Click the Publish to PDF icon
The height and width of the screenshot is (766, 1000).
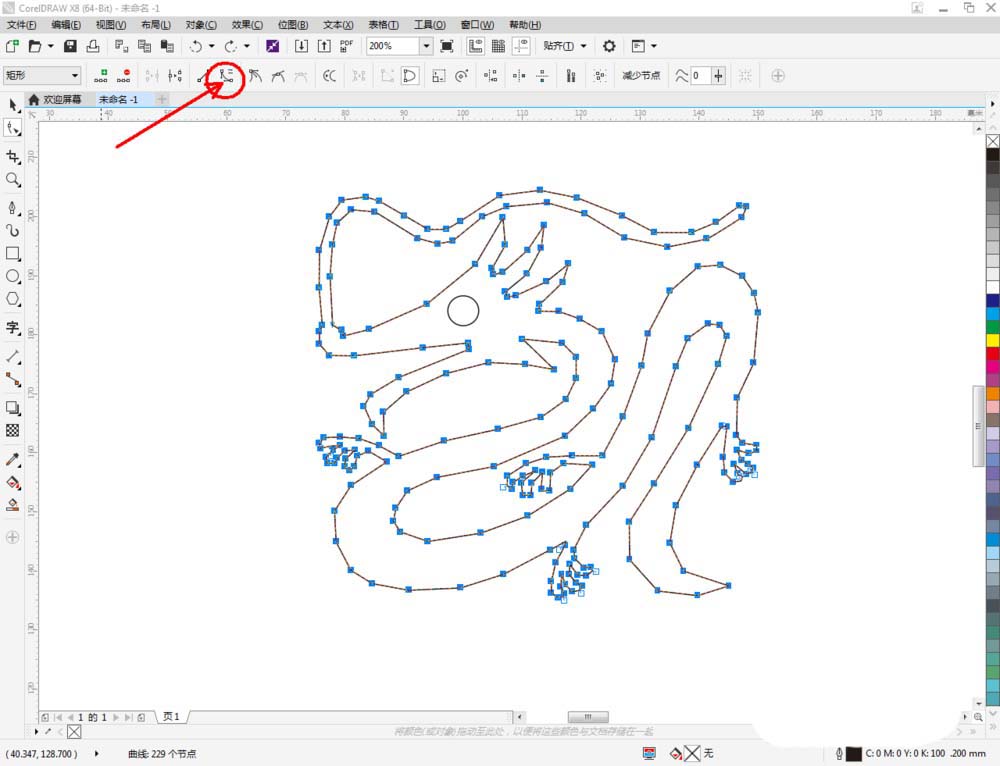click(346, 46)
